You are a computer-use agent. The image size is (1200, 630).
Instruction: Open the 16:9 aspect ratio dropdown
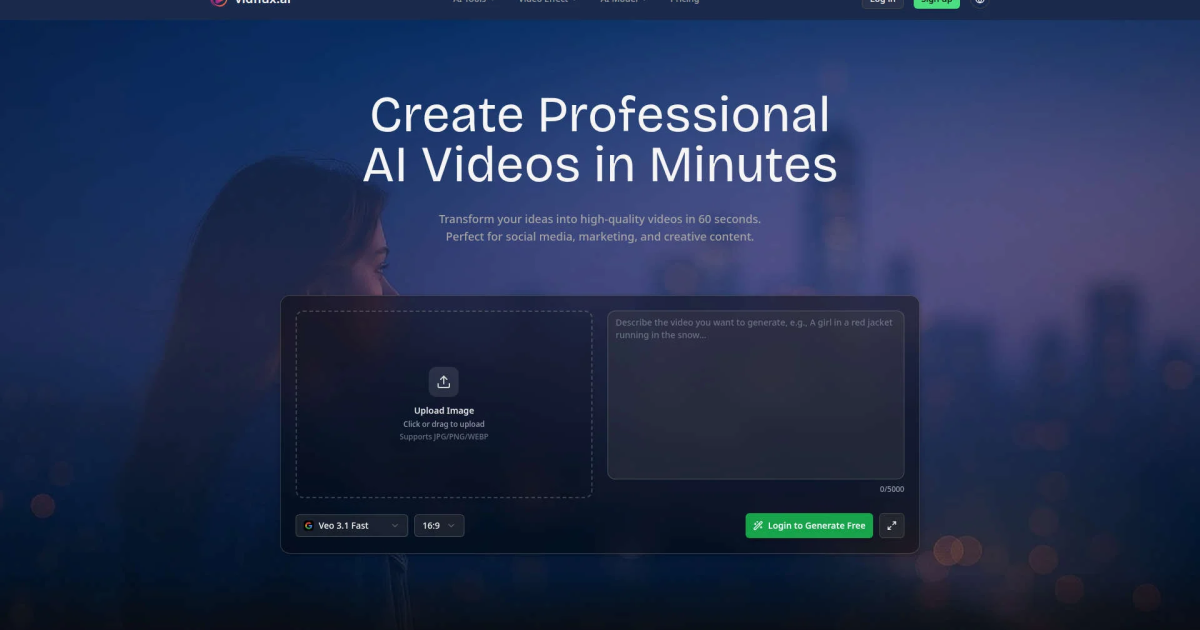tap(439, 525)
